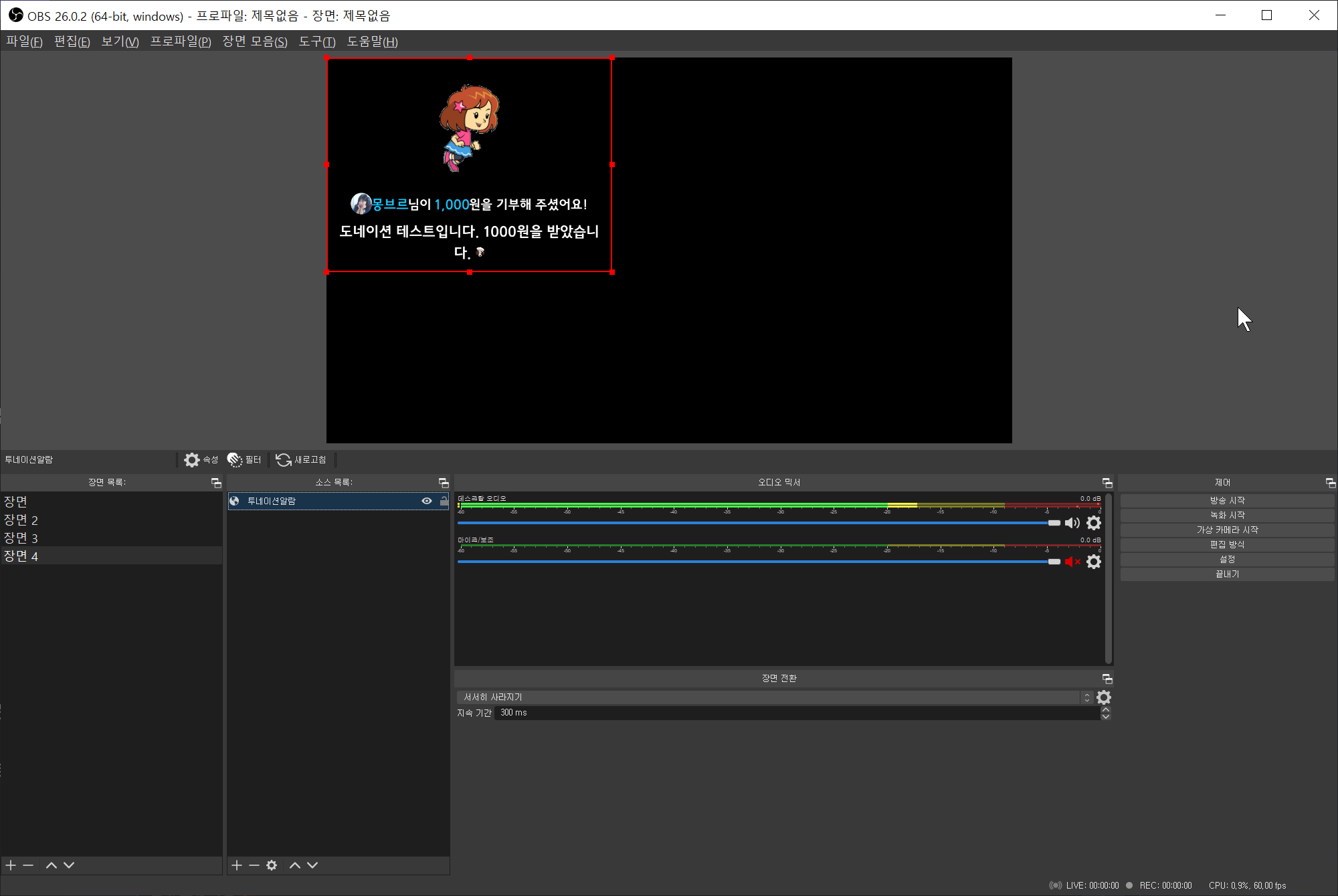Click the refresh browser source icon
The image size is (1338, 896).
pyautogui.click(x=284, y=460)
